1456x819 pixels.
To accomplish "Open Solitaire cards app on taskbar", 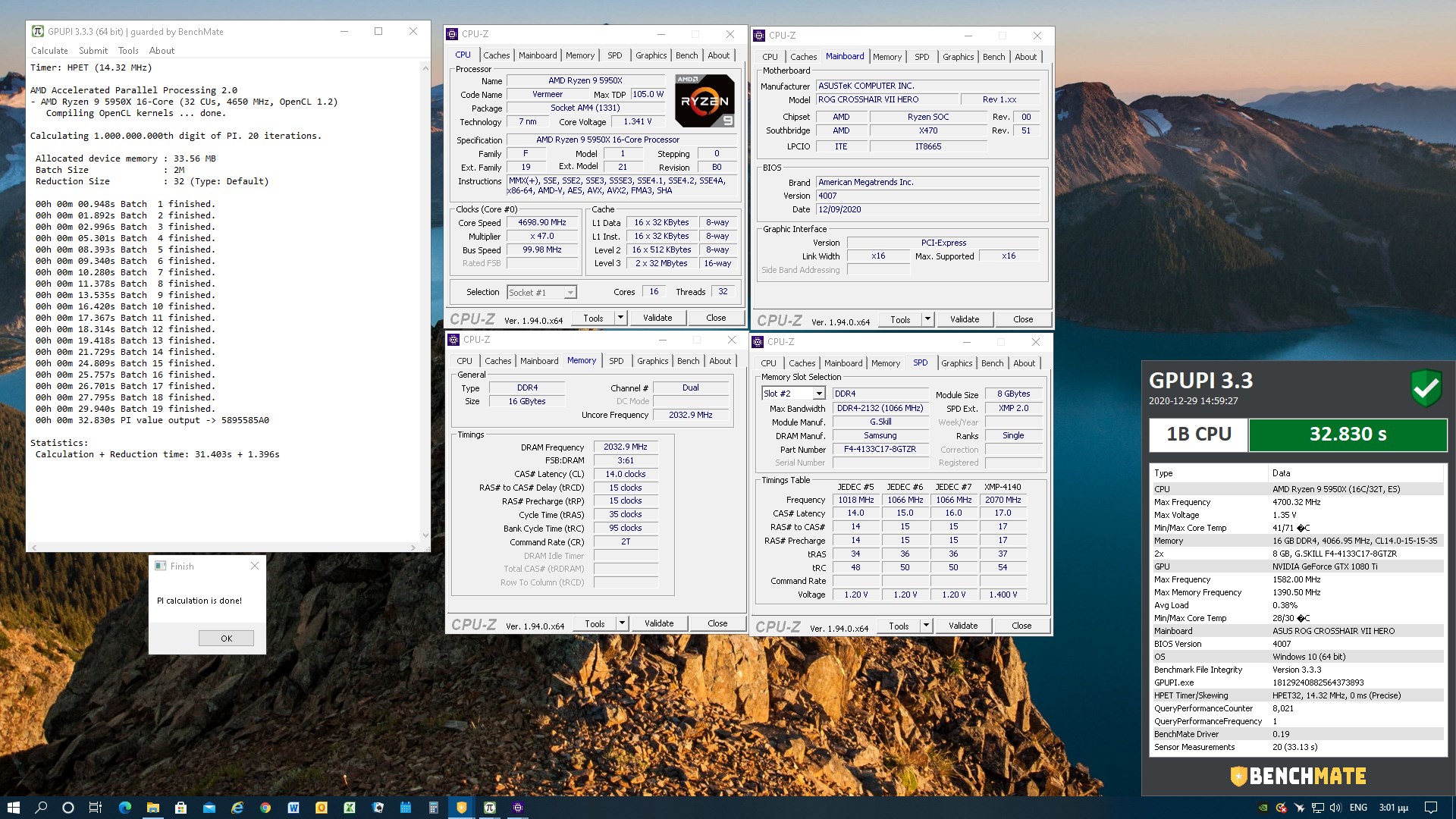I will 378,808.
